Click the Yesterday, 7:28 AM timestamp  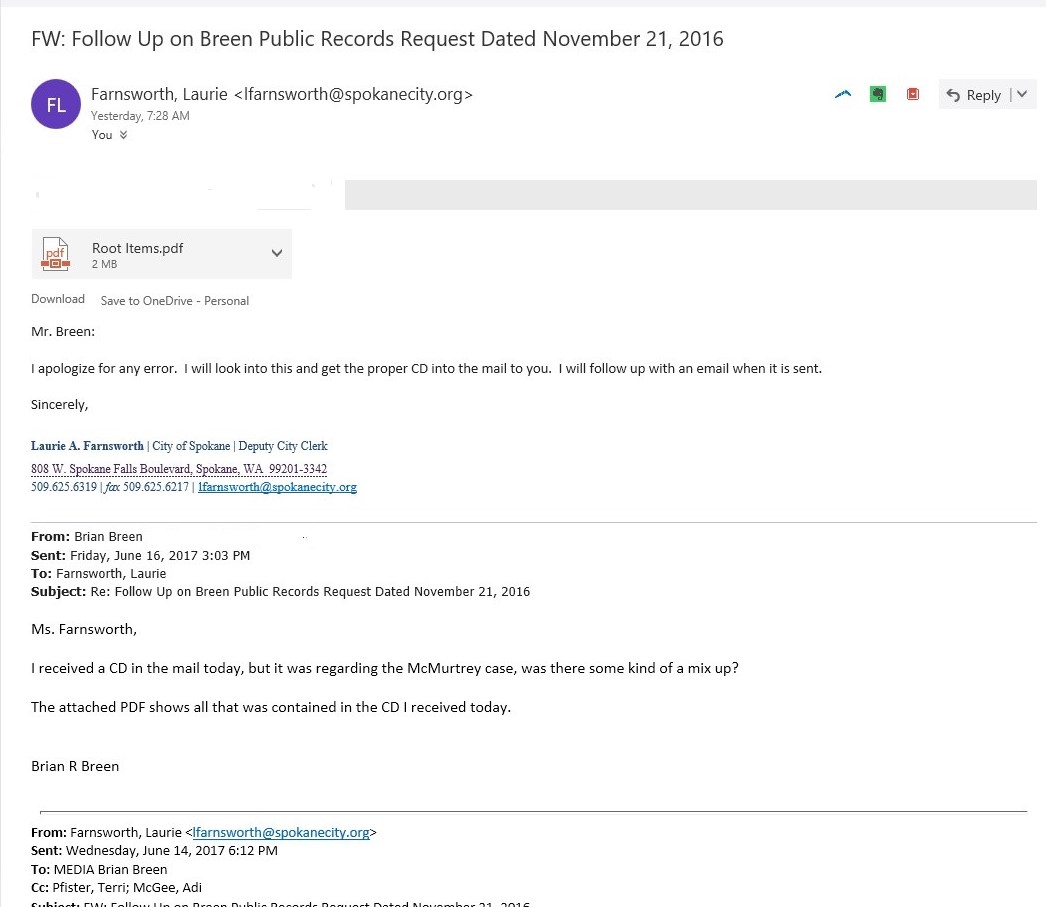point(140,116)
